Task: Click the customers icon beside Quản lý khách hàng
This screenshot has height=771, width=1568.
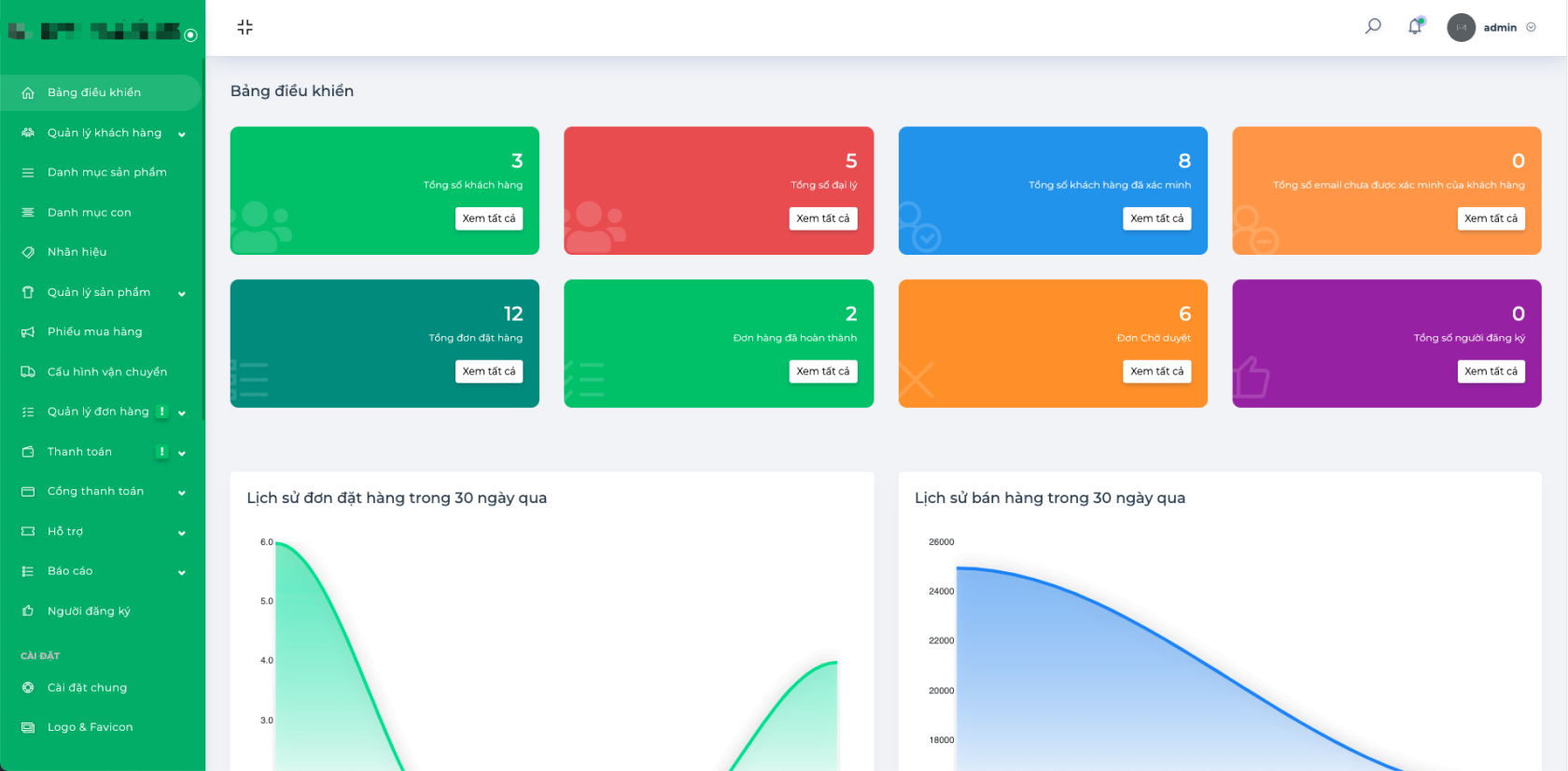Action: click(x=28, y=133)
